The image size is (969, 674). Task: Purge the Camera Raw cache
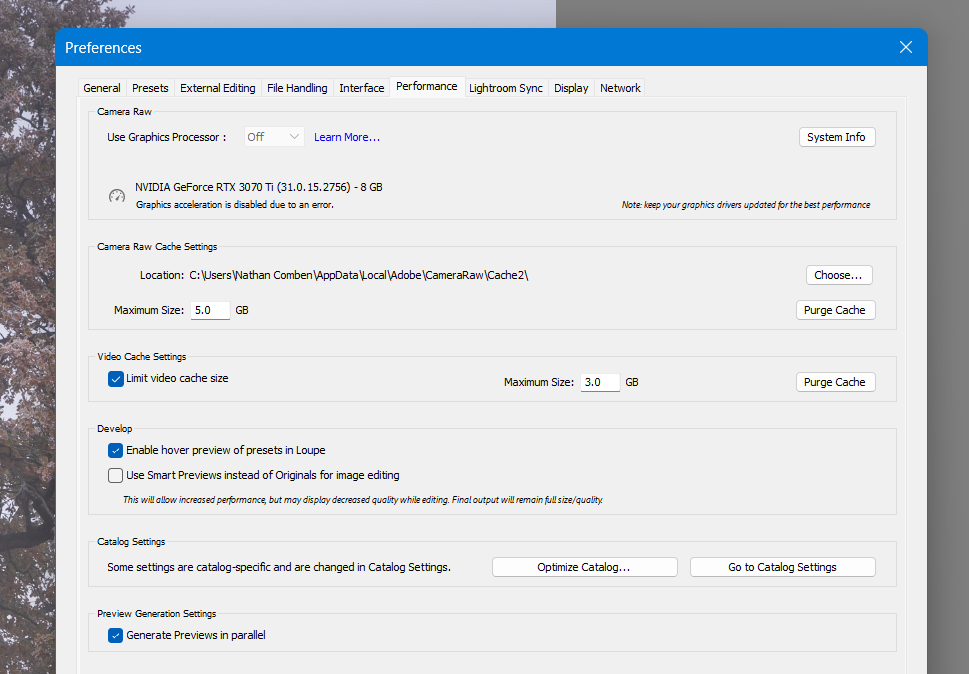(835, 309)
